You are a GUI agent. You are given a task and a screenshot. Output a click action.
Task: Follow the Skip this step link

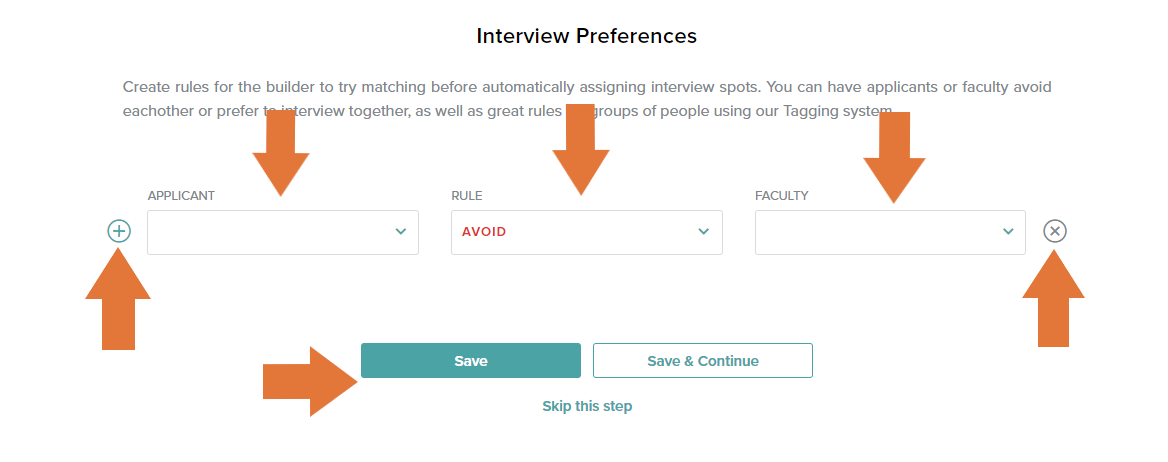coord(587,406)
